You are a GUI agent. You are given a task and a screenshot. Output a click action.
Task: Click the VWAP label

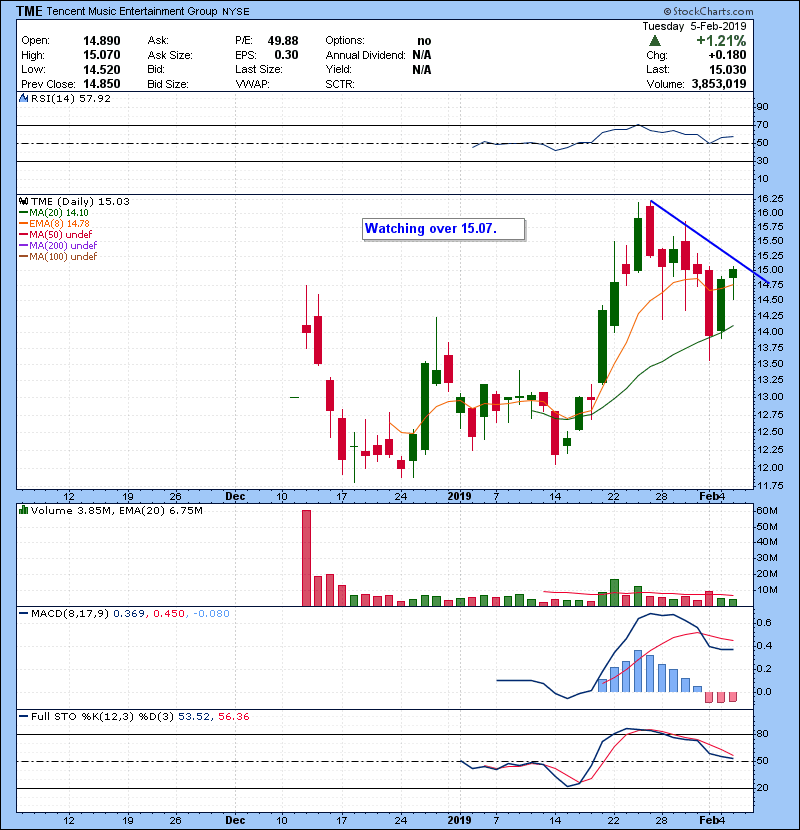click(x=253, y=84)
